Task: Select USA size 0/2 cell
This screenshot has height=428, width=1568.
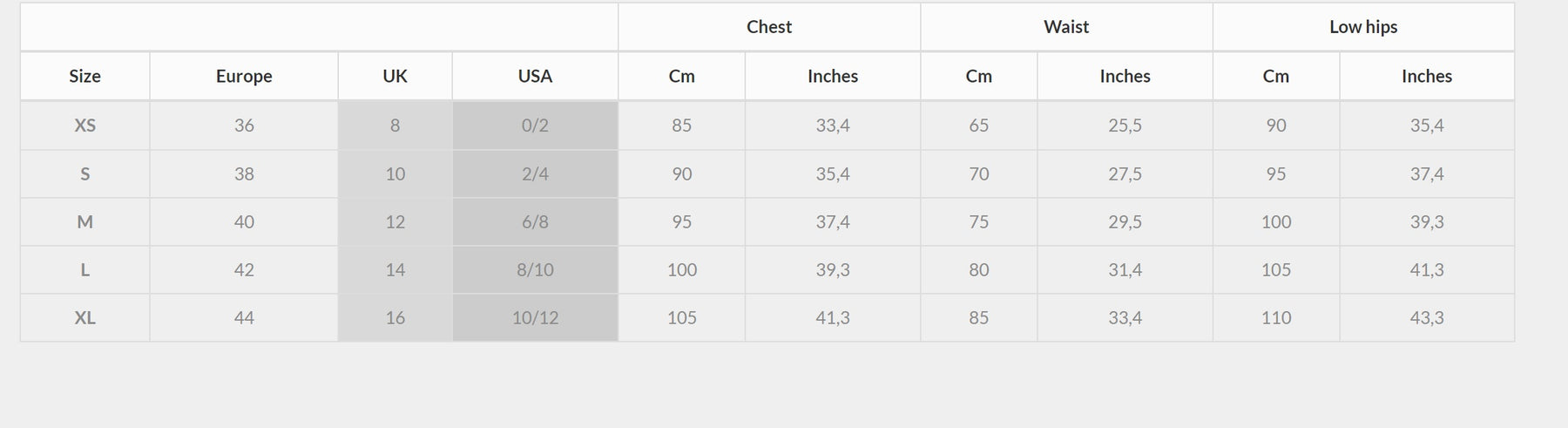Action: click(x=535, y=126)
